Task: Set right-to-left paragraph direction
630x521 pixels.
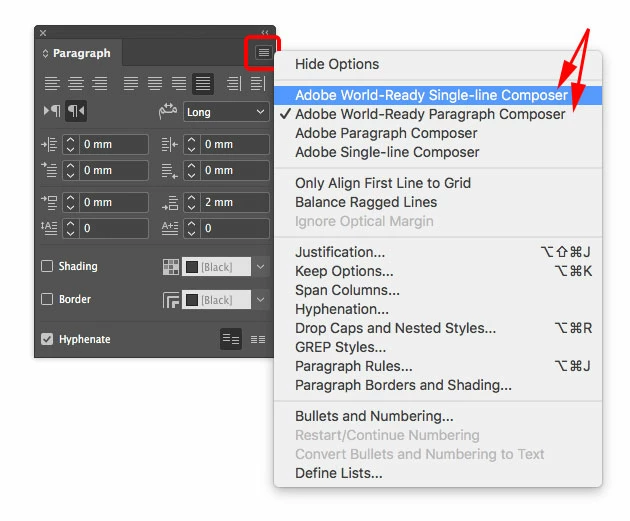Action: (x=76, y=111)
